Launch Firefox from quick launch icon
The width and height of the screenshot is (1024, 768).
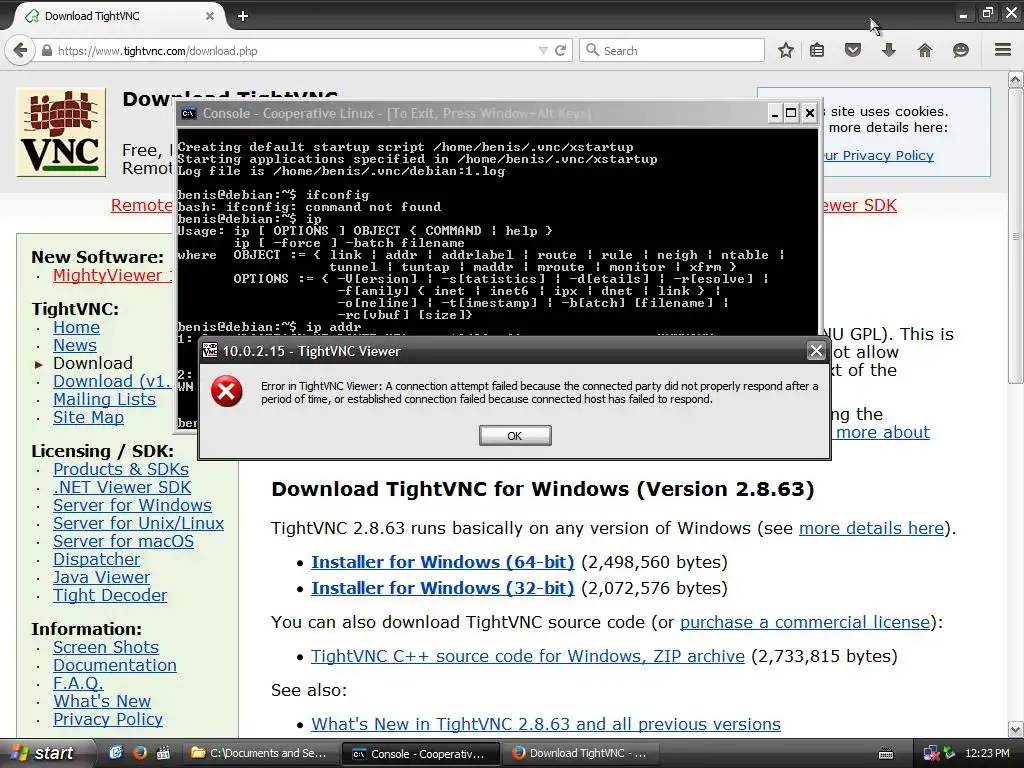pyautogui.click(x=139, y=753)
